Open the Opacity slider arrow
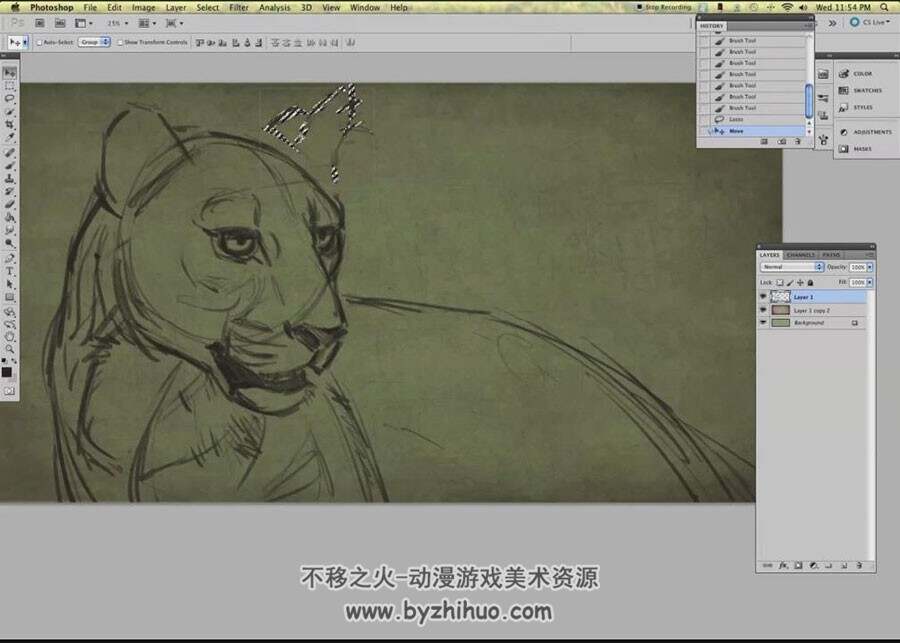Screen dimensions: 900x643 click(x=870, y=267)
